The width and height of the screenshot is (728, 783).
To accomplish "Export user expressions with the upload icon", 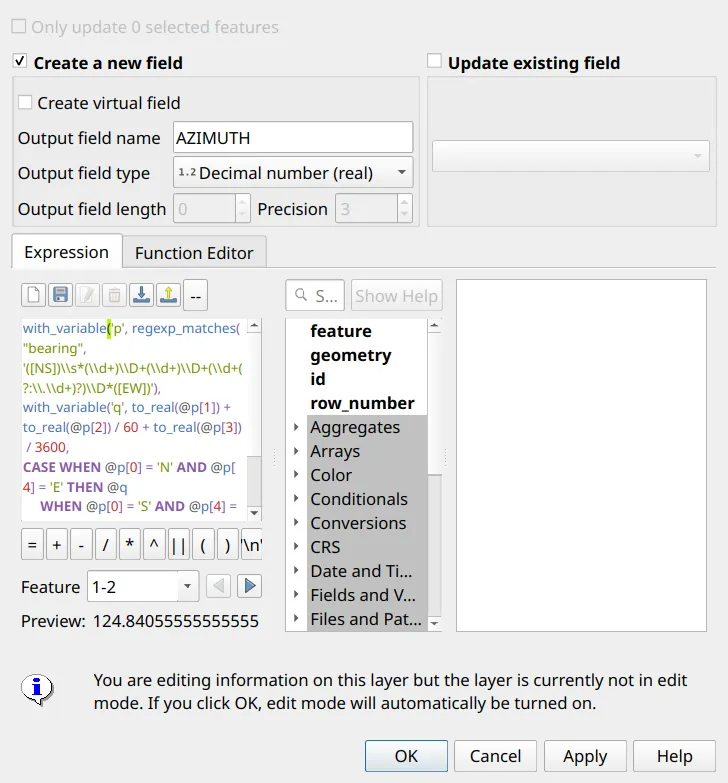I will [x=168, y=295].
